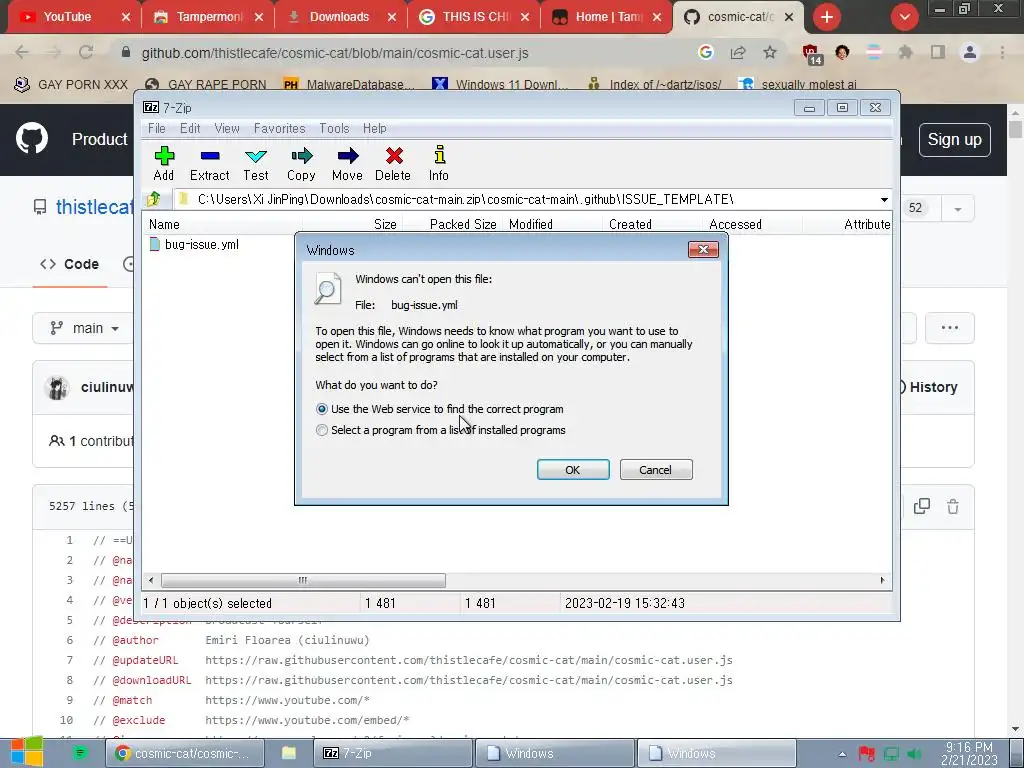
Task: Open the View menu in 7-Zip
Action: point(227,128)
